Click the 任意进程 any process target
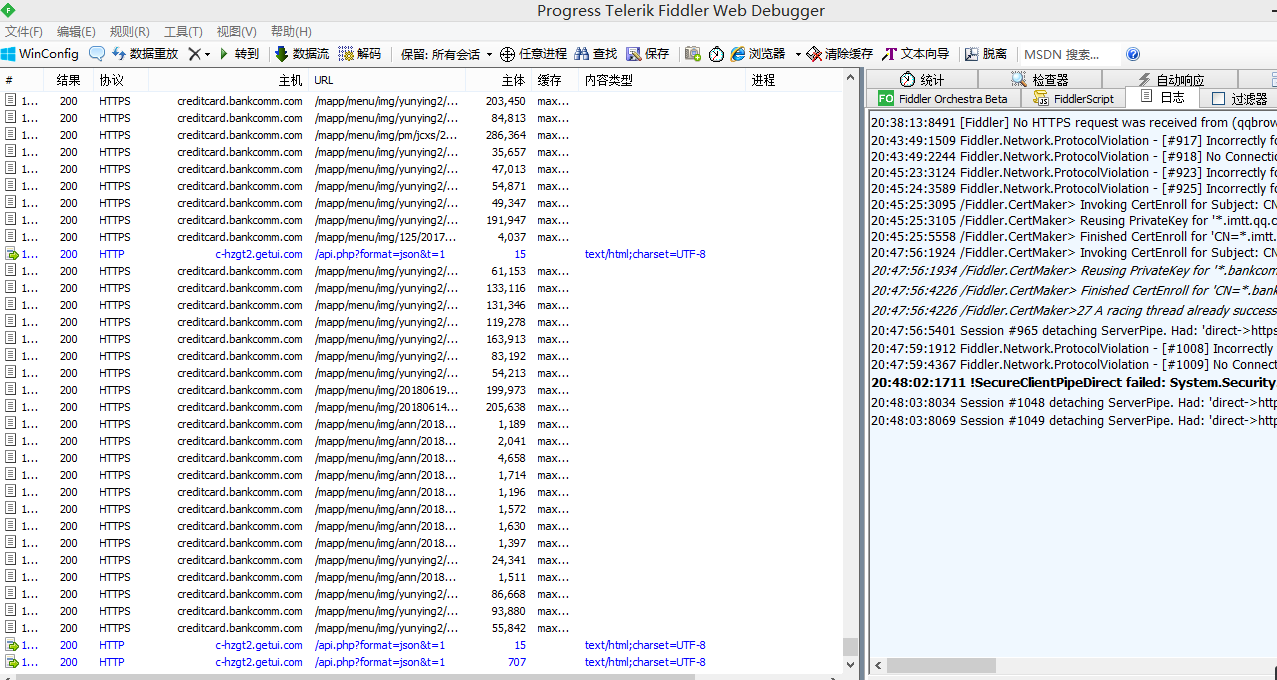1277x680 pixels. (x=533, y=54)
